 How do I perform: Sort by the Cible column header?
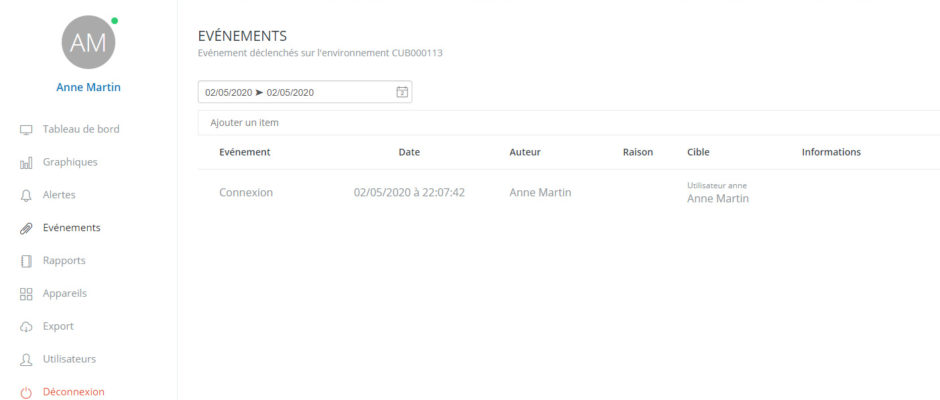(698, 152)
